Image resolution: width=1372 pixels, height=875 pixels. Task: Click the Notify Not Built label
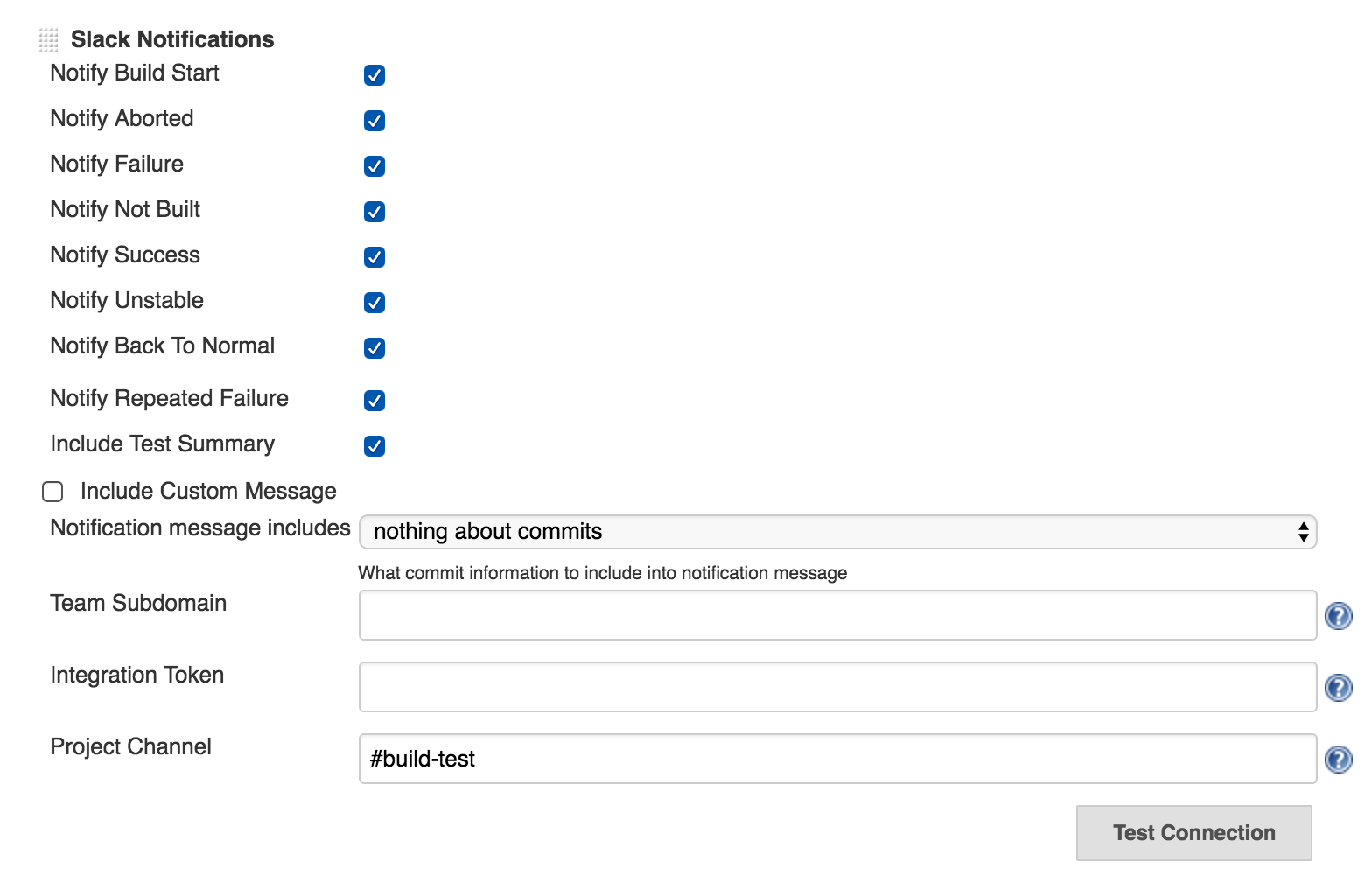[125, 210]
